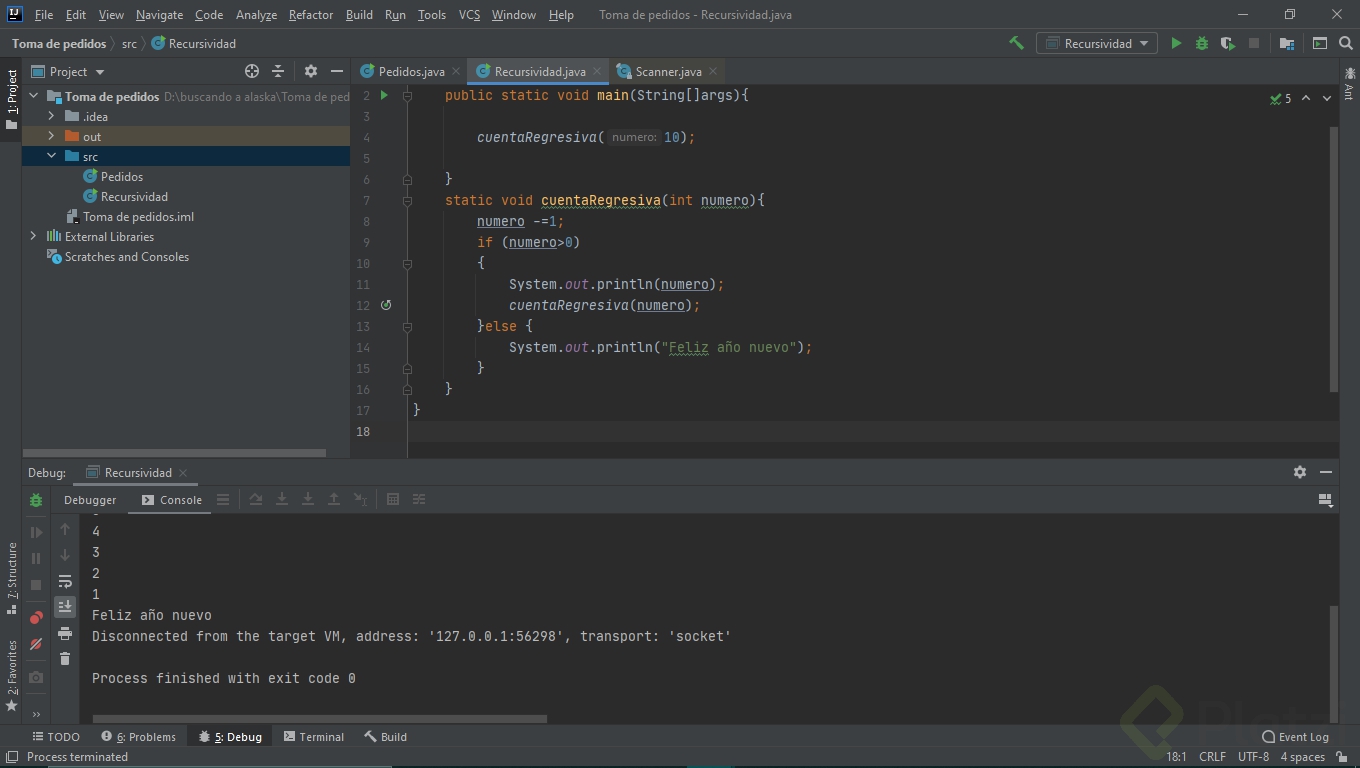Image resolution: width=1360 pixels, height=768 pixels.
Task: Click the Trace Current Stream Chain icon
Action: (419, 499)
